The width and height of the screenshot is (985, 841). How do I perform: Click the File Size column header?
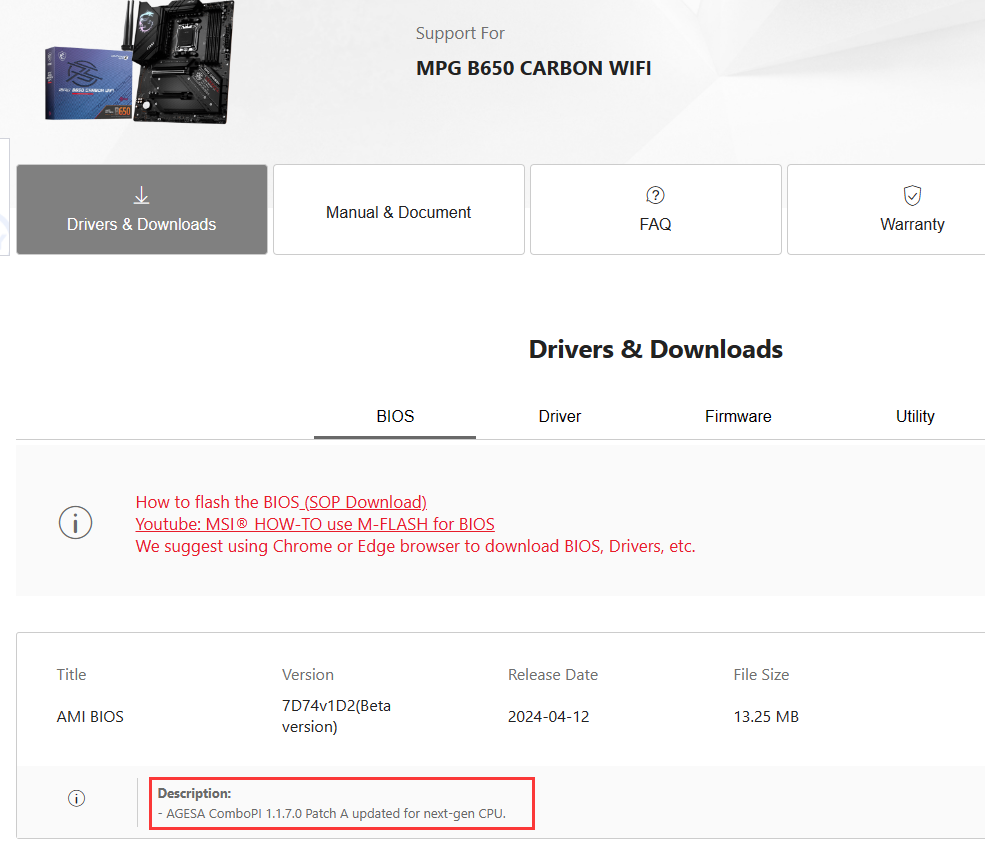pyautogui.click(x=761, y=675)
